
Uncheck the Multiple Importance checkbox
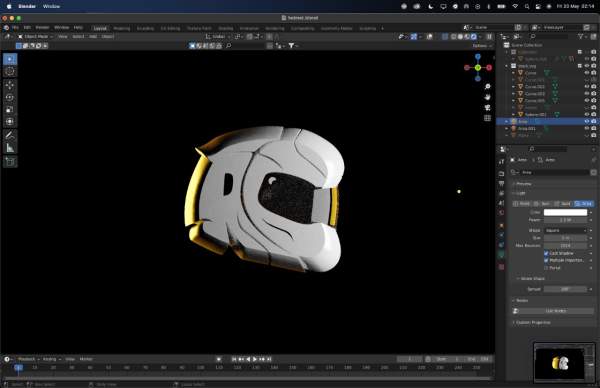tap(546, 260)
